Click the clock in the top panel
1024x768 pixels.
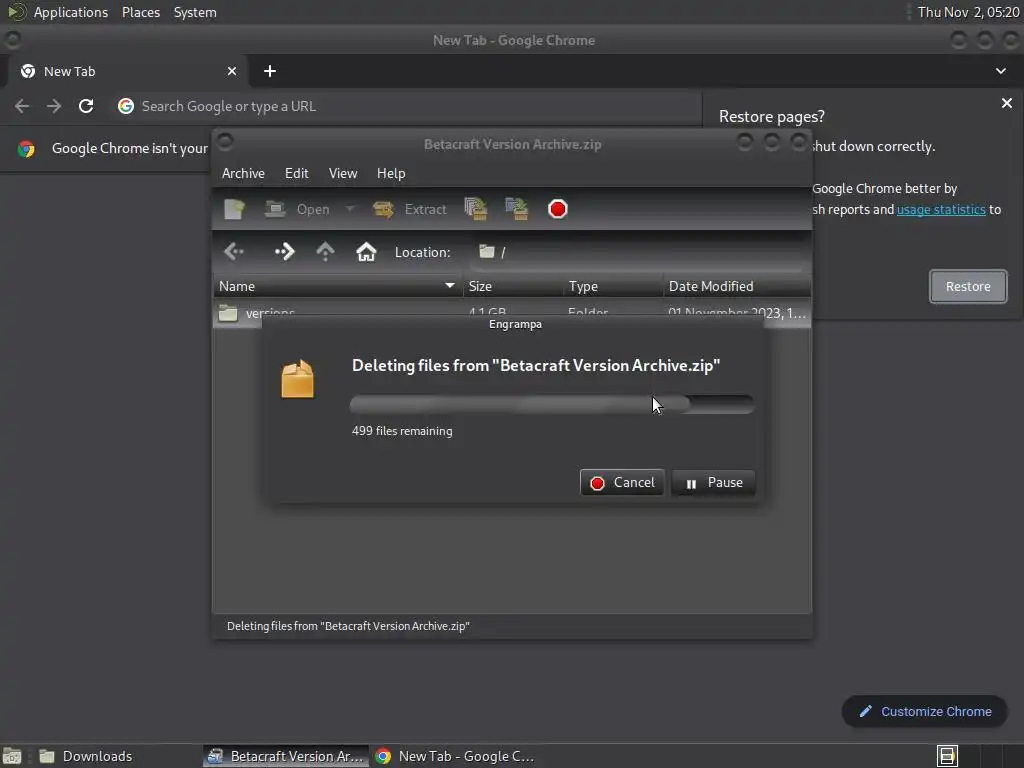[968, 12]
